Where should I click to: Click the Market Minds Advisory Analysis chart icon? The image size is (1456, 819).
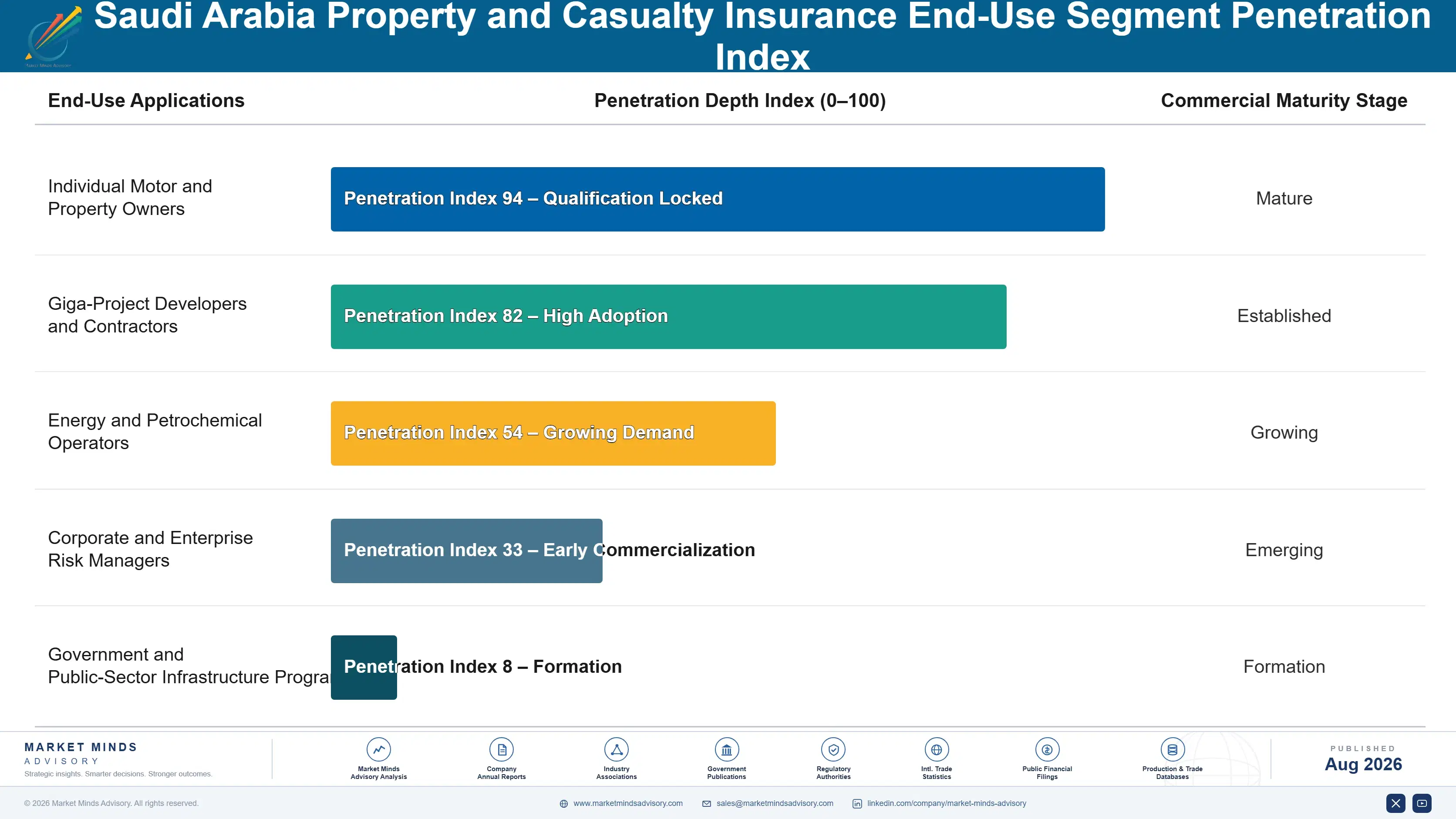[379, 749]
